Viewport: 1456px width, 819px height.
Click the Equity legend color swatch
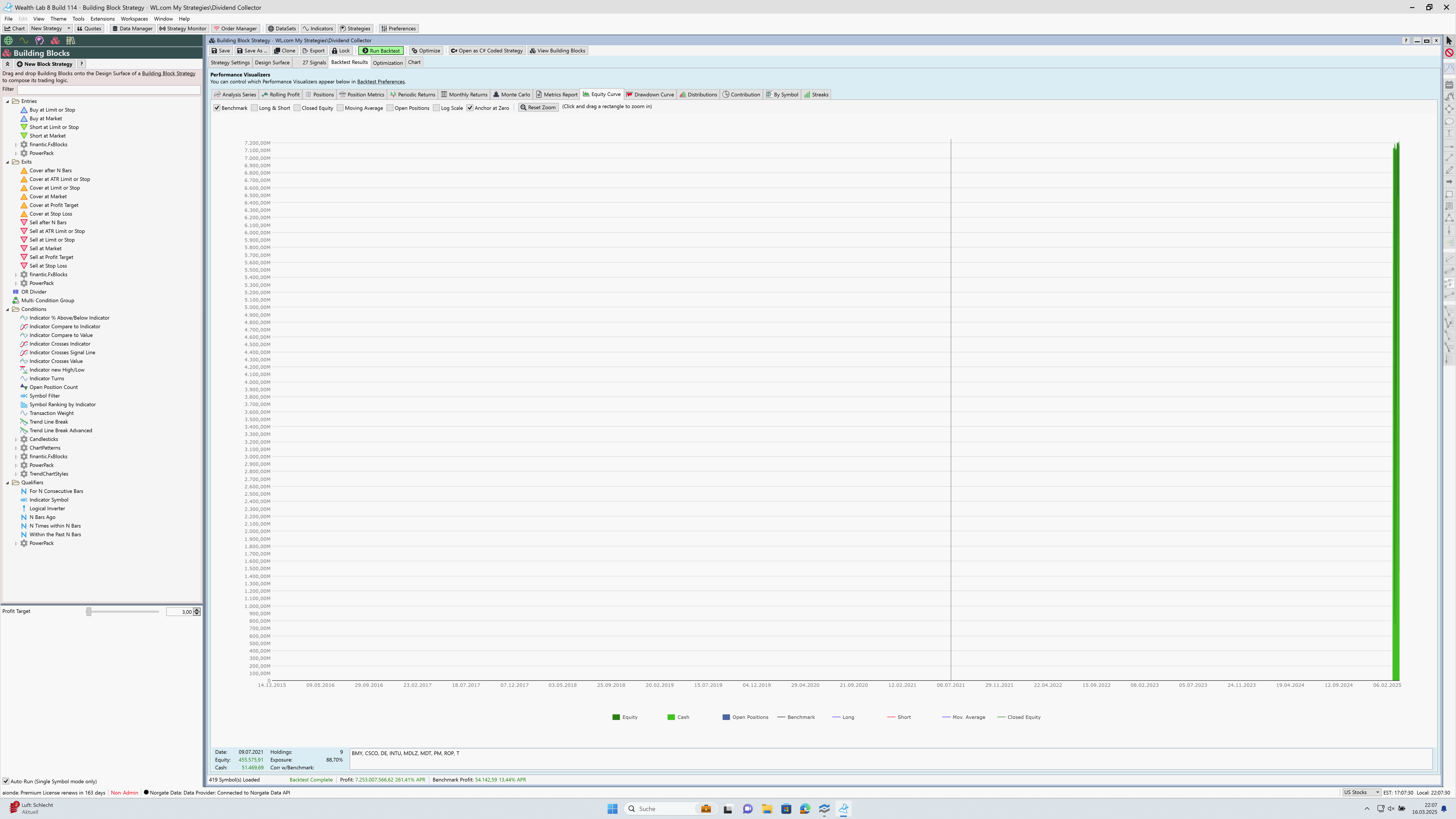[x=616, y=717]
